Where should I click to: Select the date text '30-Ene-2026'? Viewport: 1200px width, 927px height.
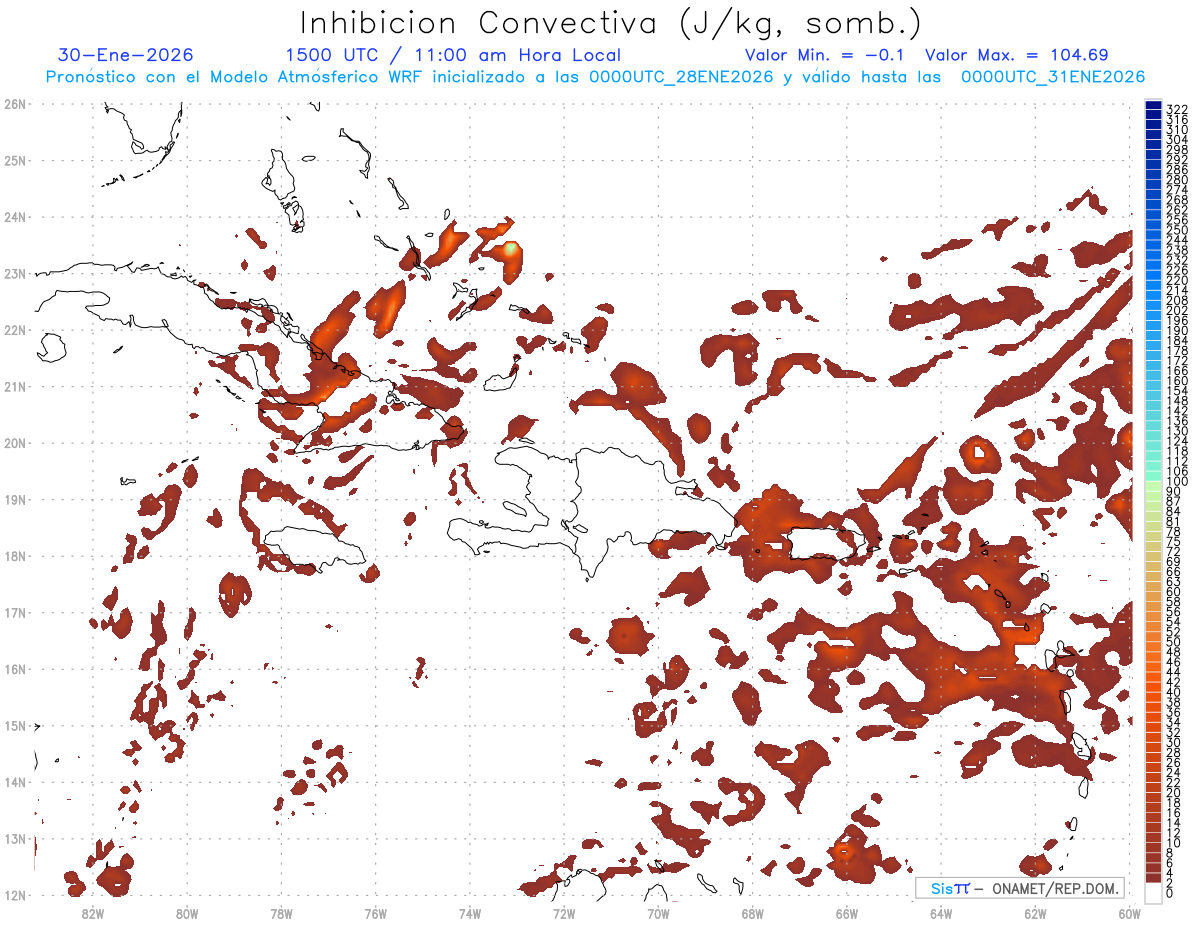pyautogui.click(x=126, y=55)
